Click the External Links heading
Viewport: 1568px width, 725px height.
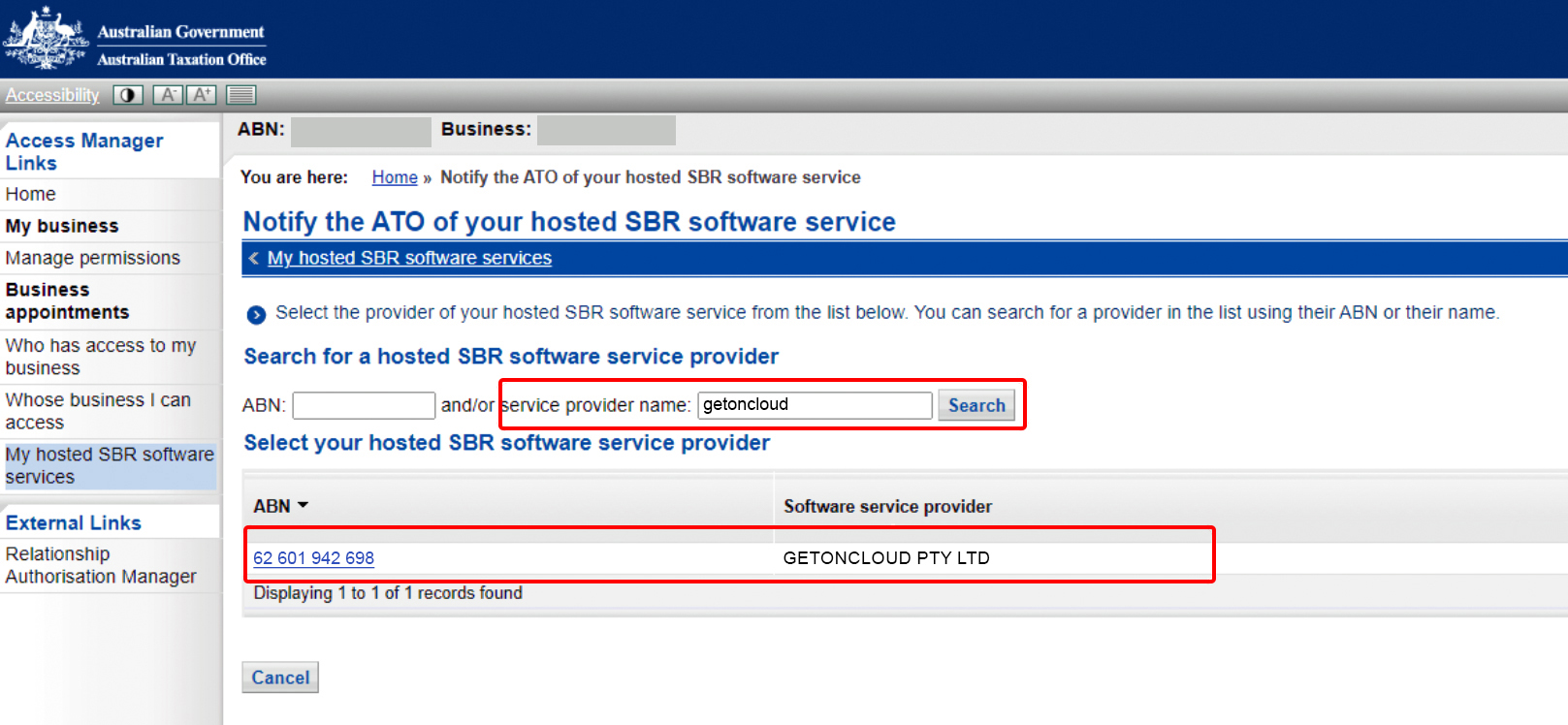[x=74, y=523]
